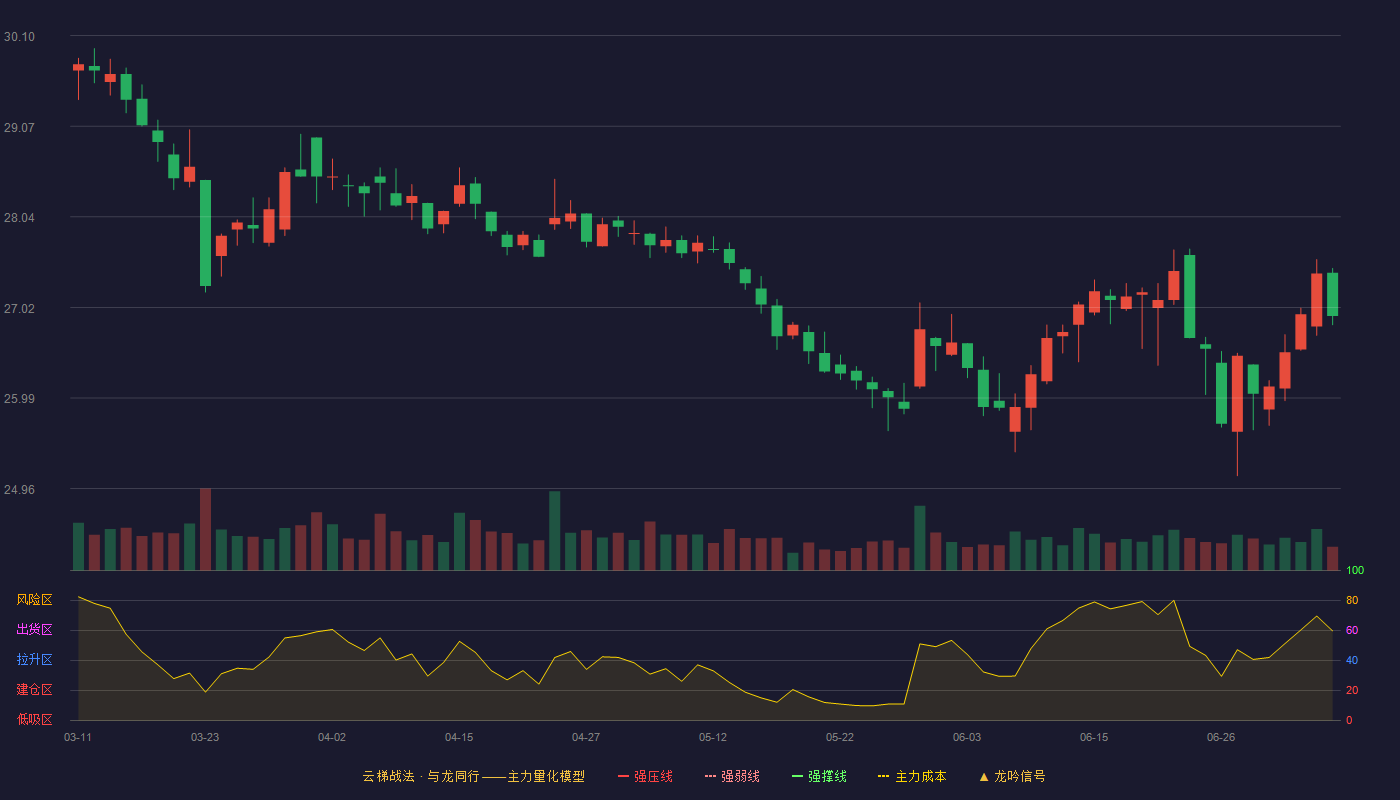1400x800 pixels.
Task: Click the 拉升区 zone label
Action: (x=34, y=660)
